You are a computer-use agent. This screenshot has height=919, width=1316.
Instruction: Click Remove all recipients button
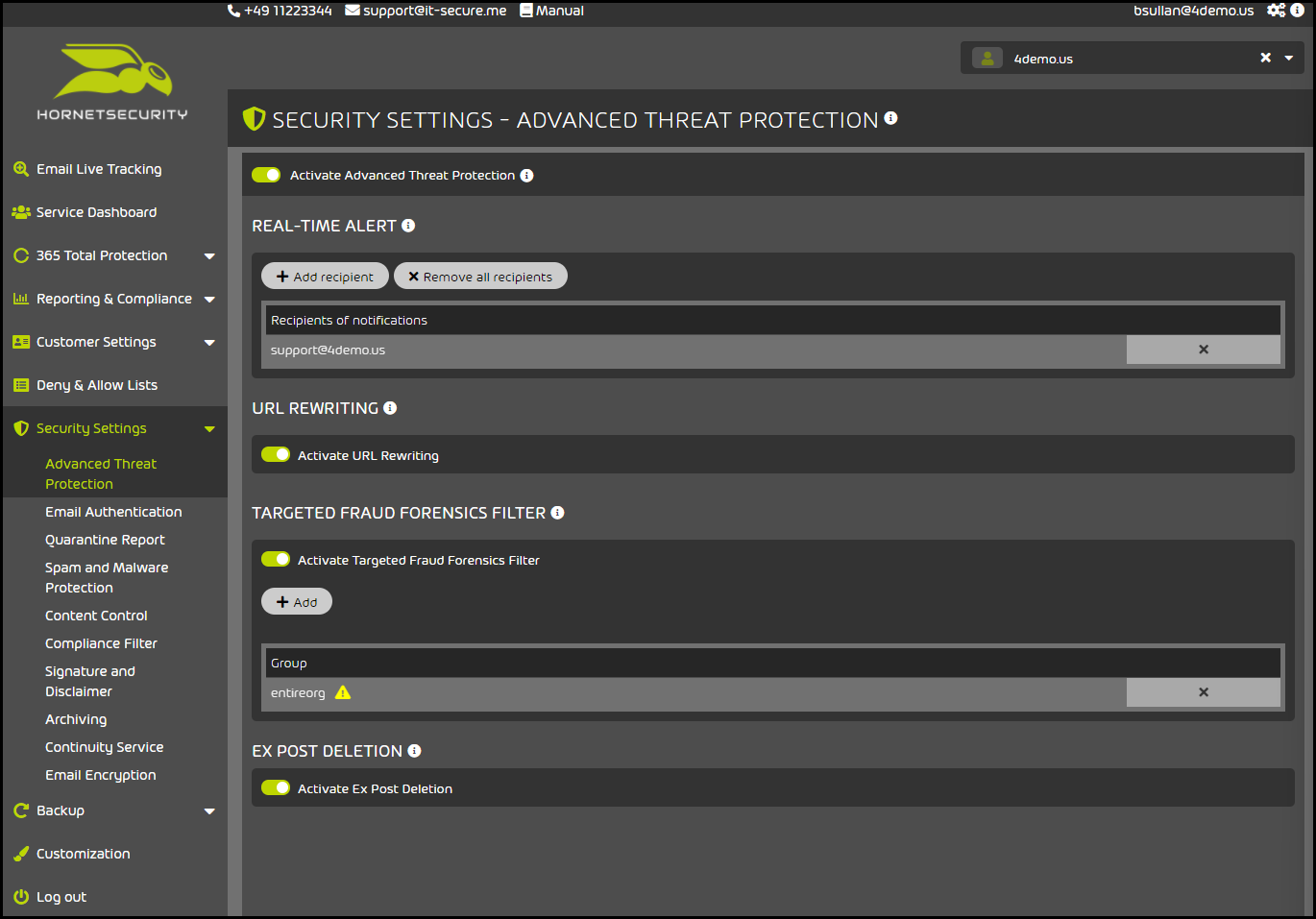[480, 276]
